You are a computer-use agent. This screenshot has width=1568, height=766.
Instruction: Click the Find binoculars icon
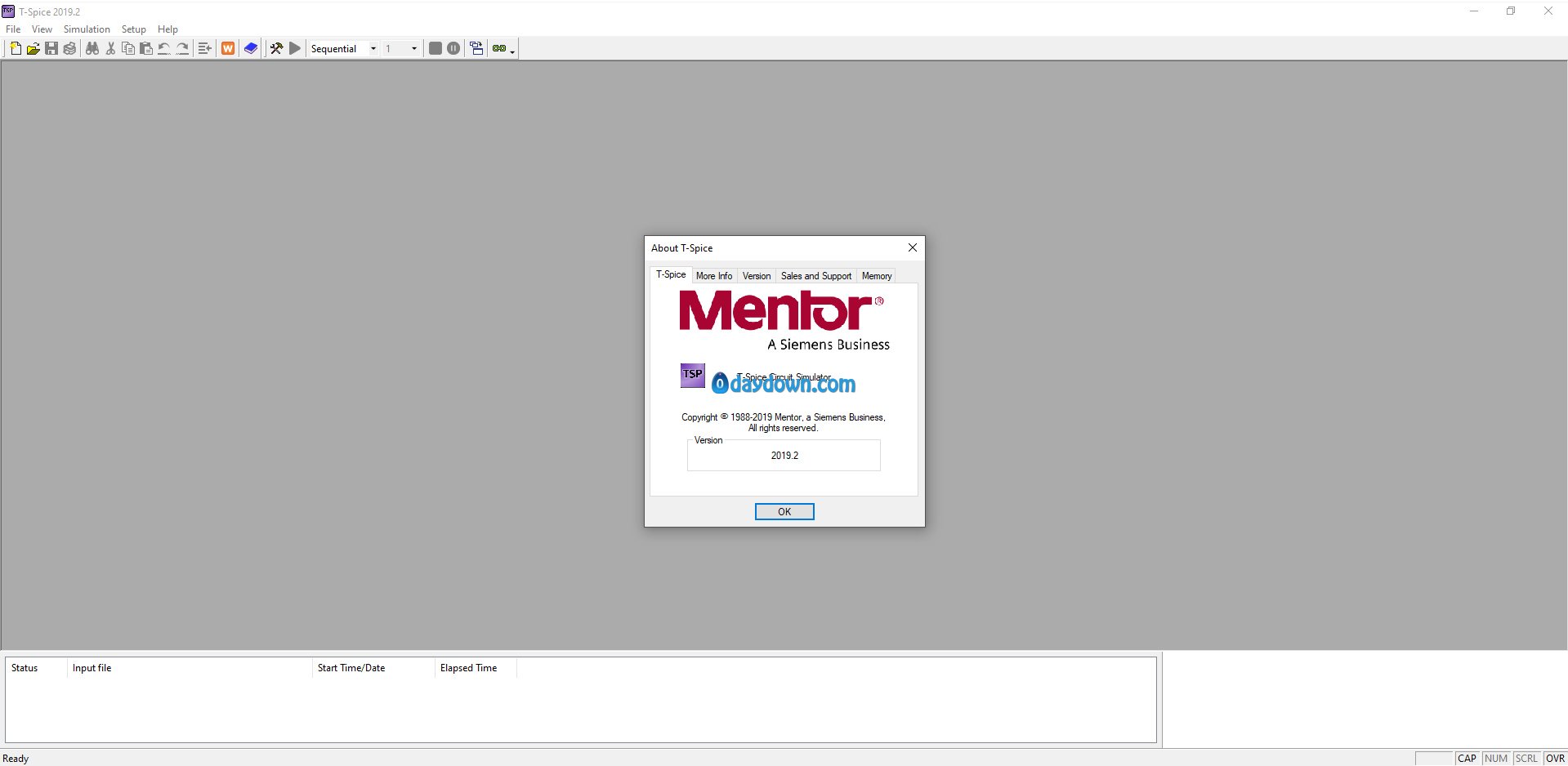click(x=92, y=49)
